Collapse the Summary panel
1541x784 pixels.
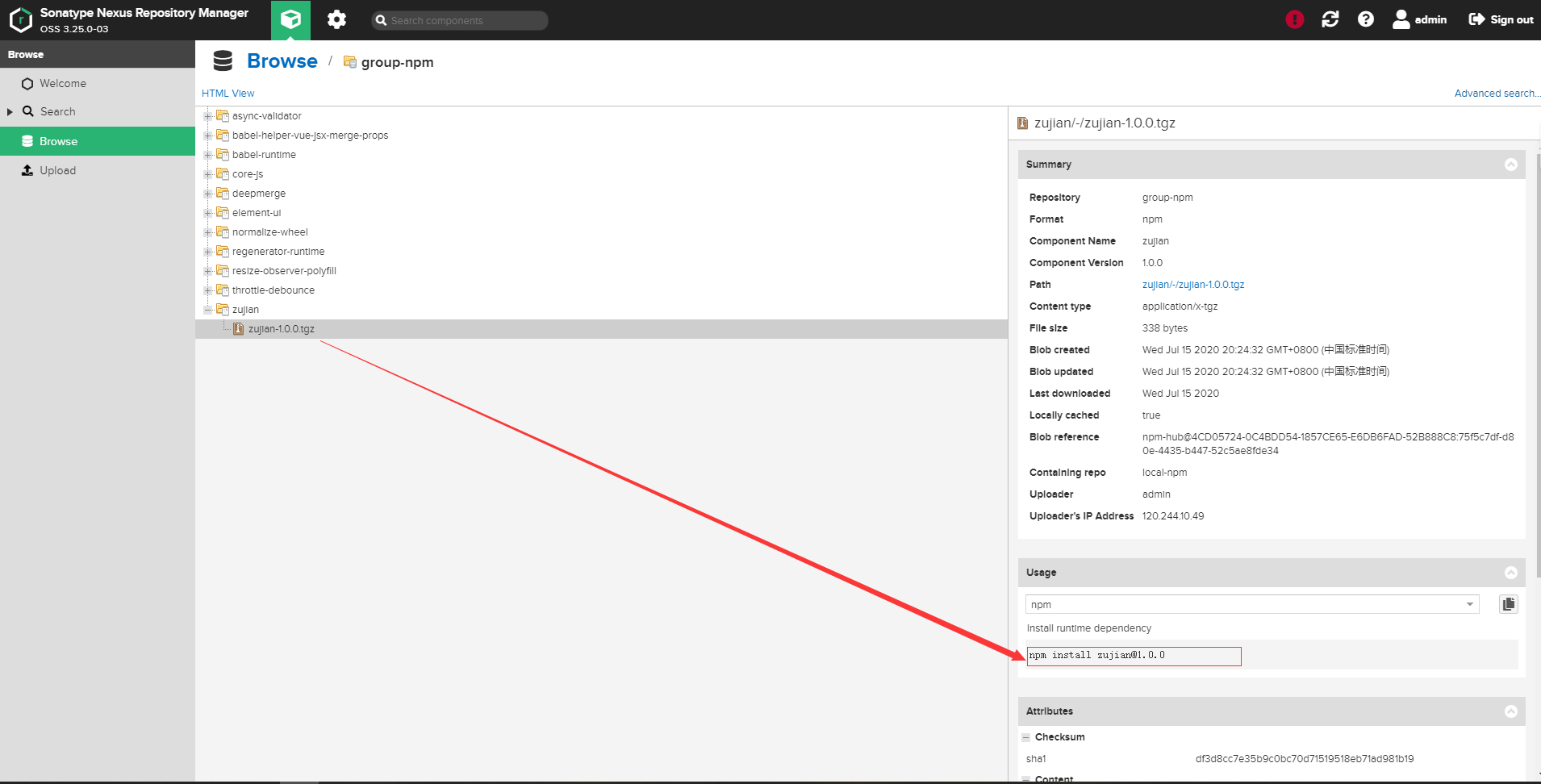point(1511,165)
